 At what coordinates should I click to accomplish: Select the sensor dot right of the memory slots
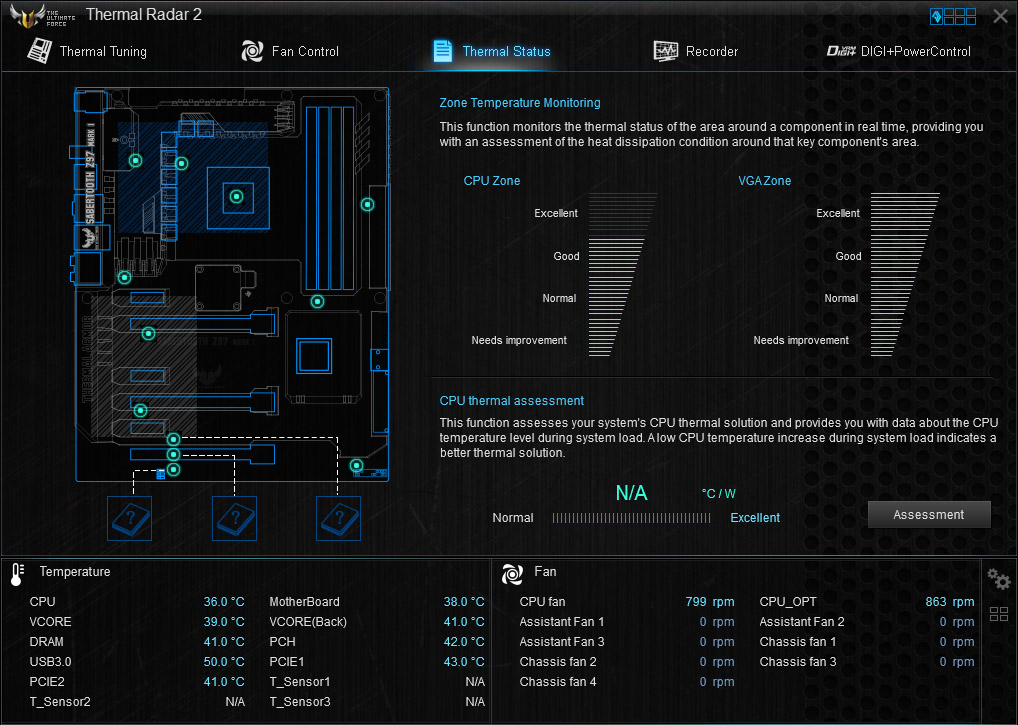point(367,204)
